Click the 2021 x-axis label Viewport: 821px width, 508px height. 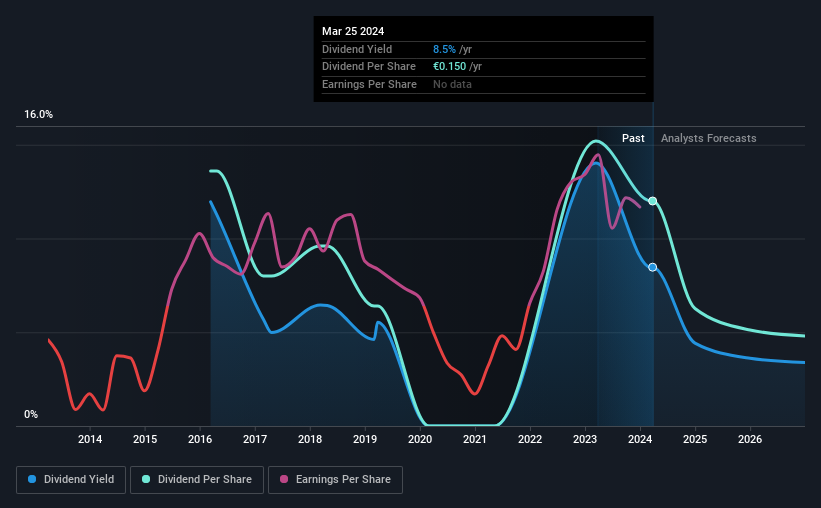[x=475, y=439]
